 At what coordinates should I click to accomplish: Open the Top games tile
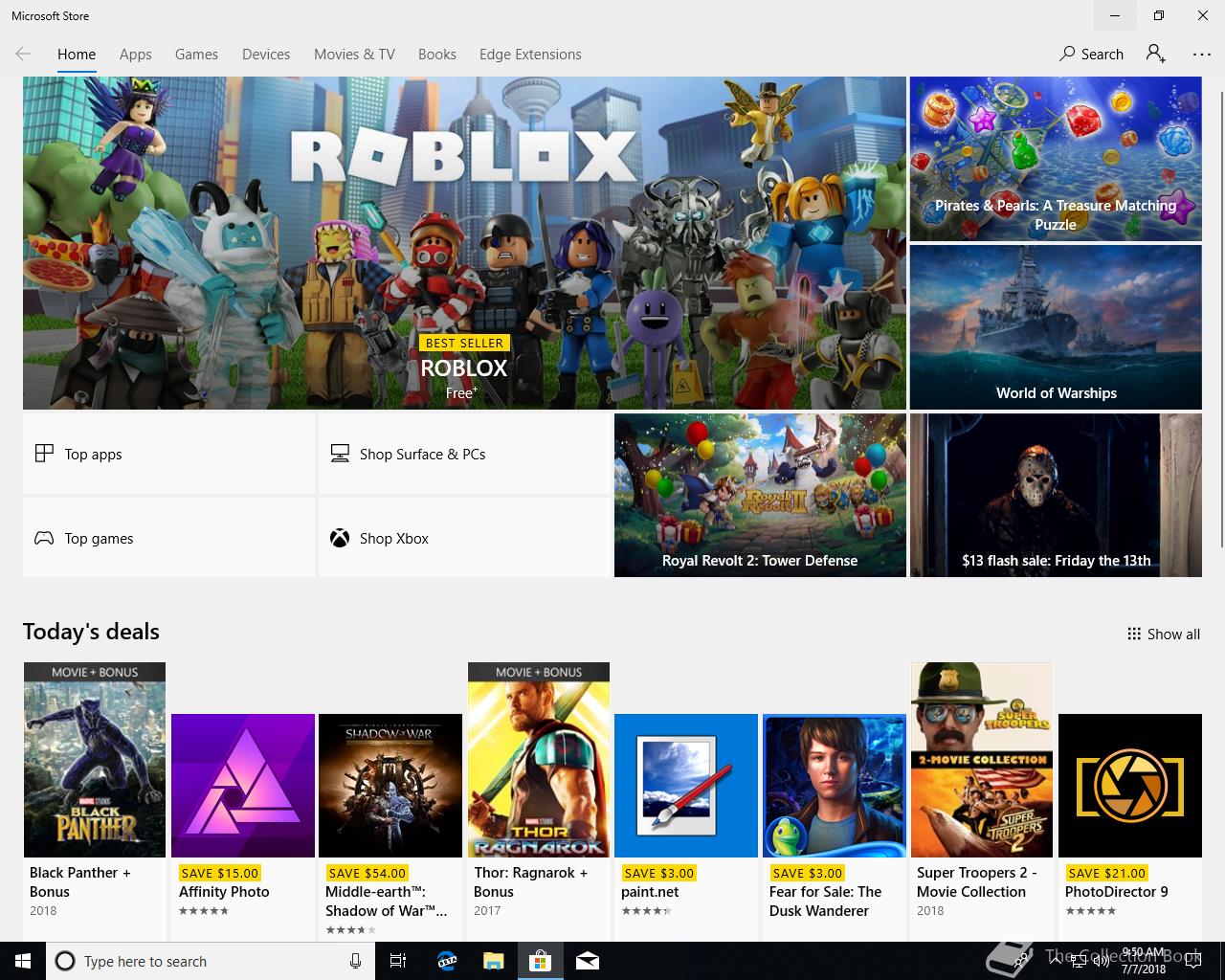coord(168,538)
